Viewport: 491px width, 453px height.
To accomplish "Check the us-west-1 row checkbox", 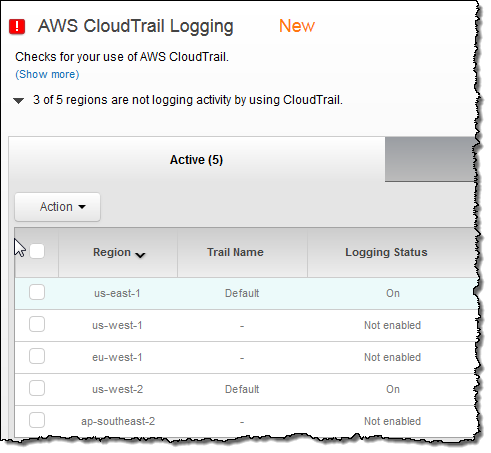I will pos(37,324).
